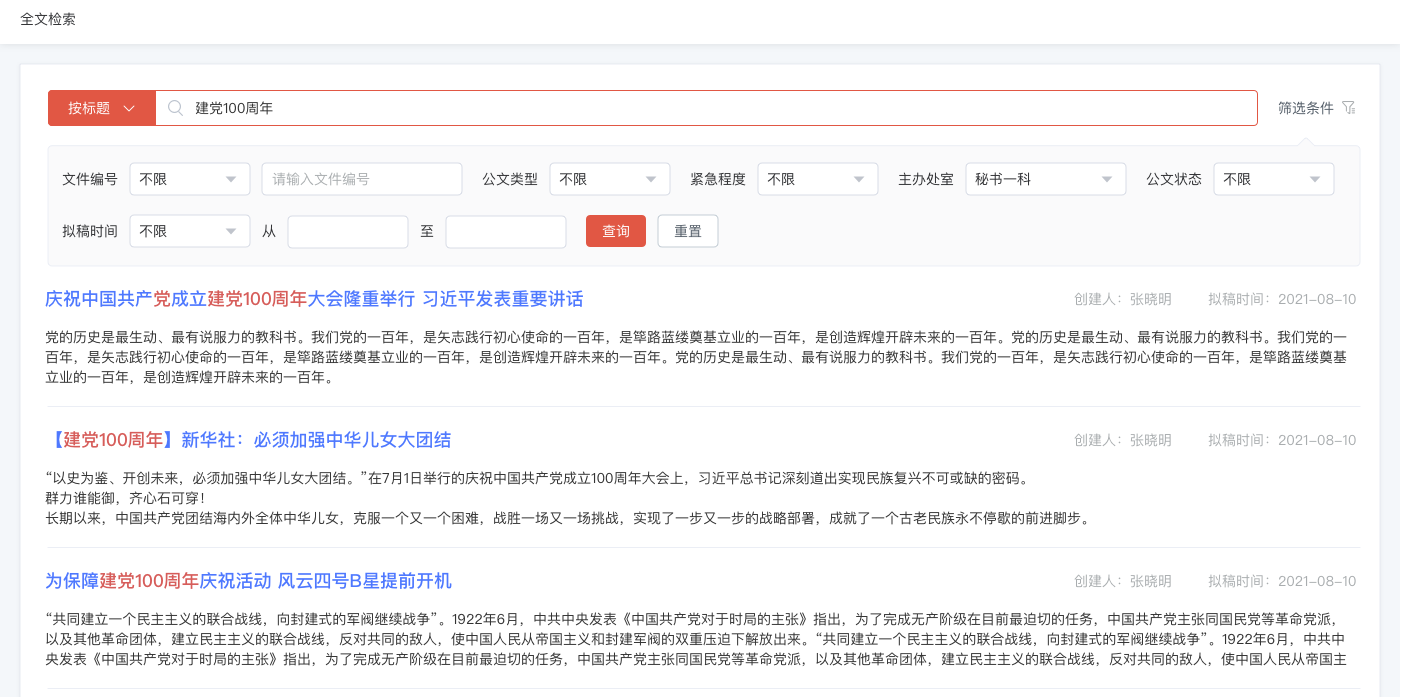Viewport: 1401px width, 697px height.
Task: Open the 主办处室 dropdown showing 秘书一科
Action: (x=1046, y=179)
